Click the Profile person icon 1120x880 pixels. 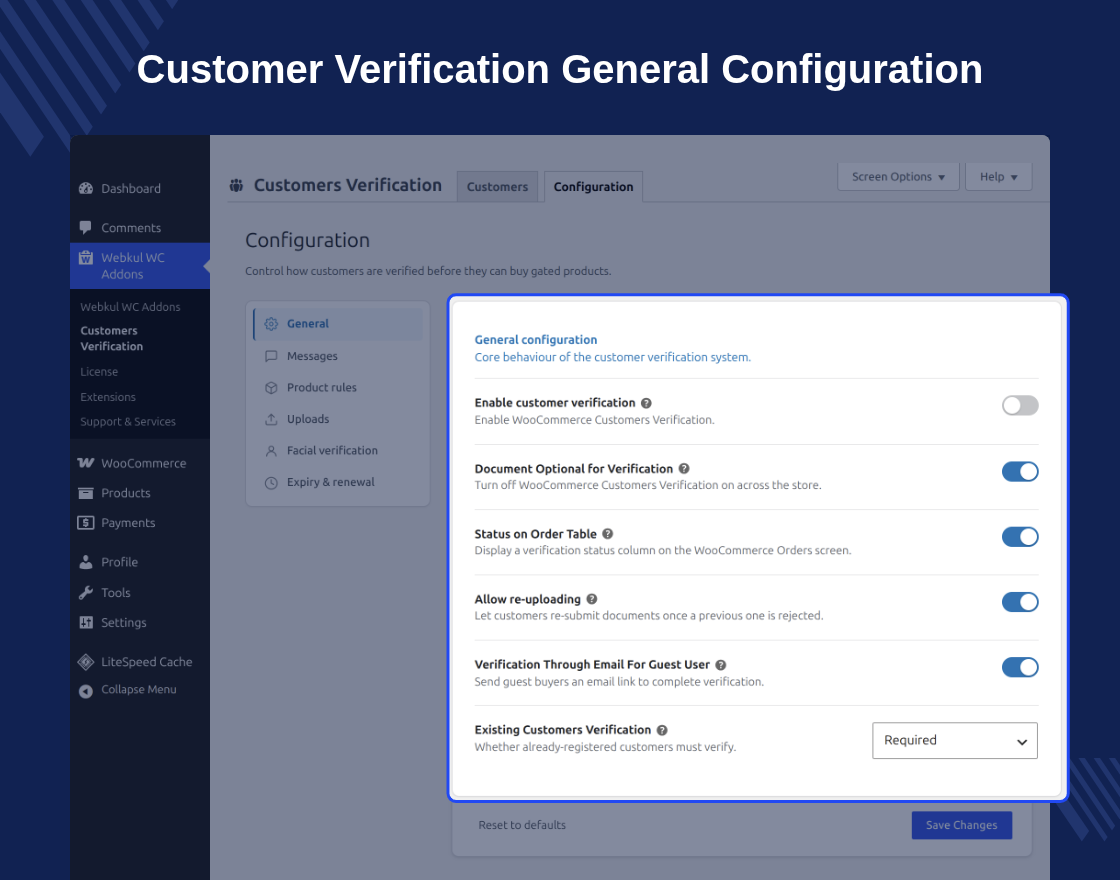86,562
